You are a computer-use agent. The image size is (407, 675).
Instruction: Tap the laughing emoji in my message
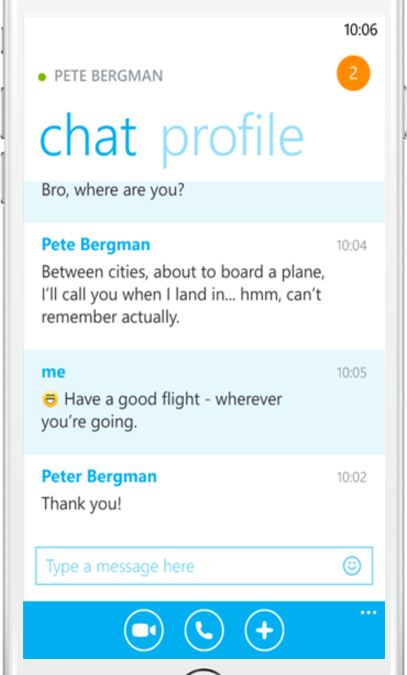click(x=50, y=399)
